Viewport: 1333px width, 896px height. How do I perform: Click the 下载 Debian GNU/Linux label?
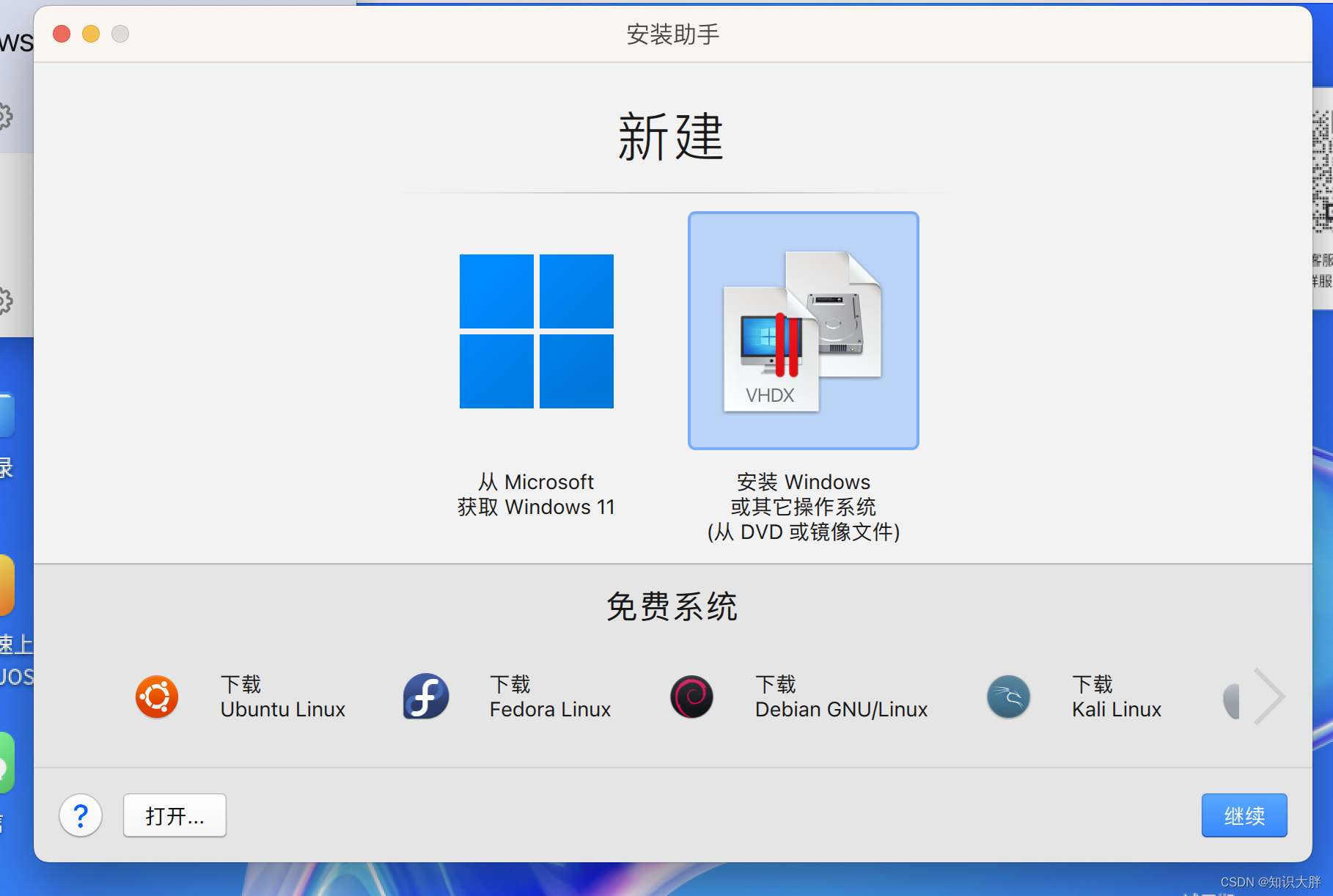pyautogui.click(x=842, y=697)
